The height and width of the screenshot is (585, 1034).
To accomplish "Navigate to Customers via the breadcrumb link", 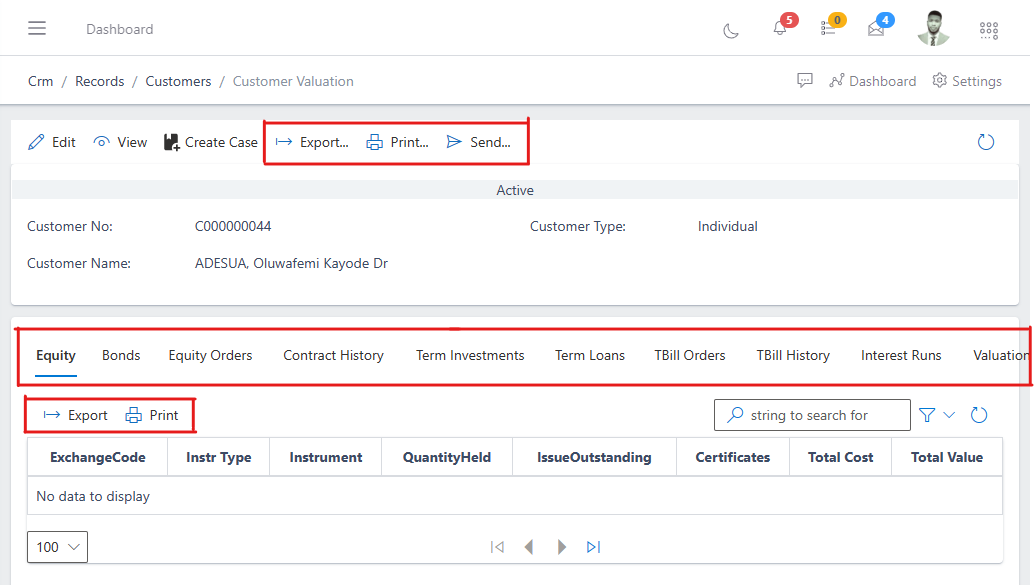I will (x=178, y=81).
